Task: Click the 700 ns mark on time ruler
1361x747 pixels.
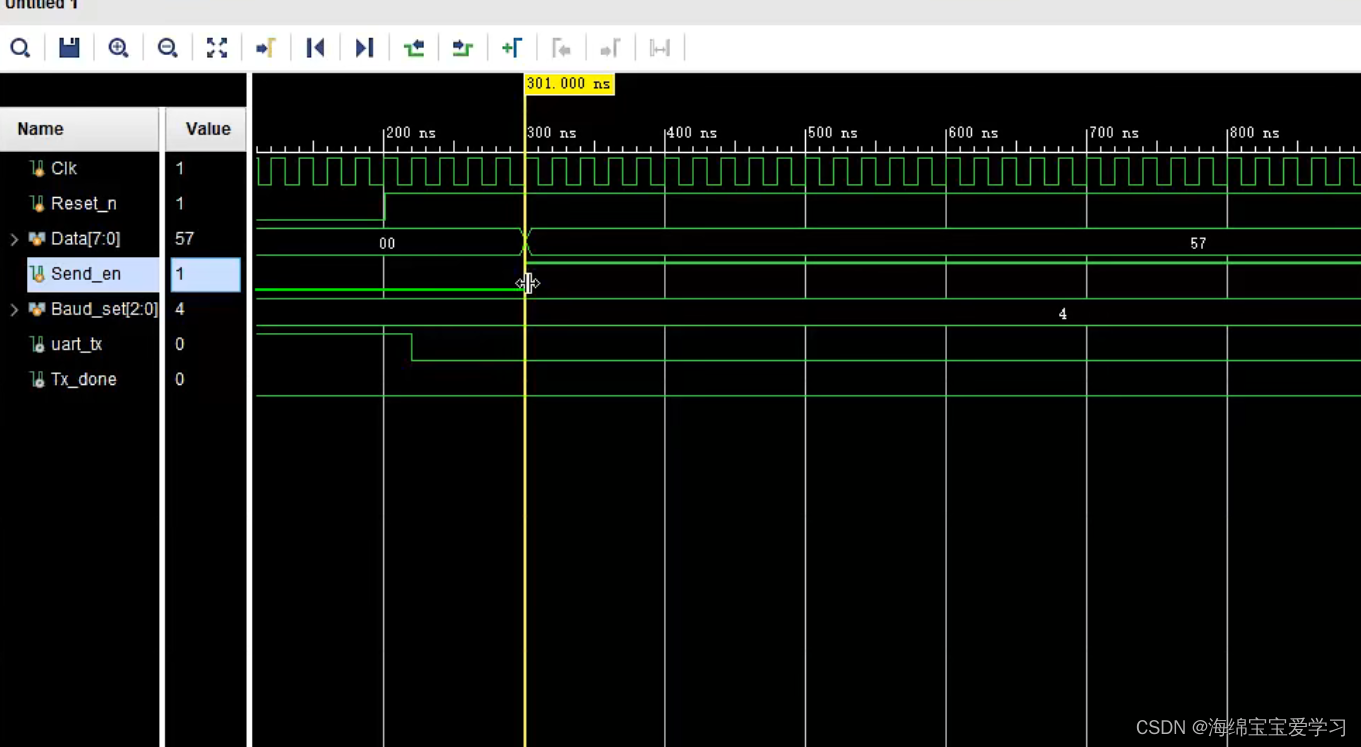Action: pos(1113,133)
